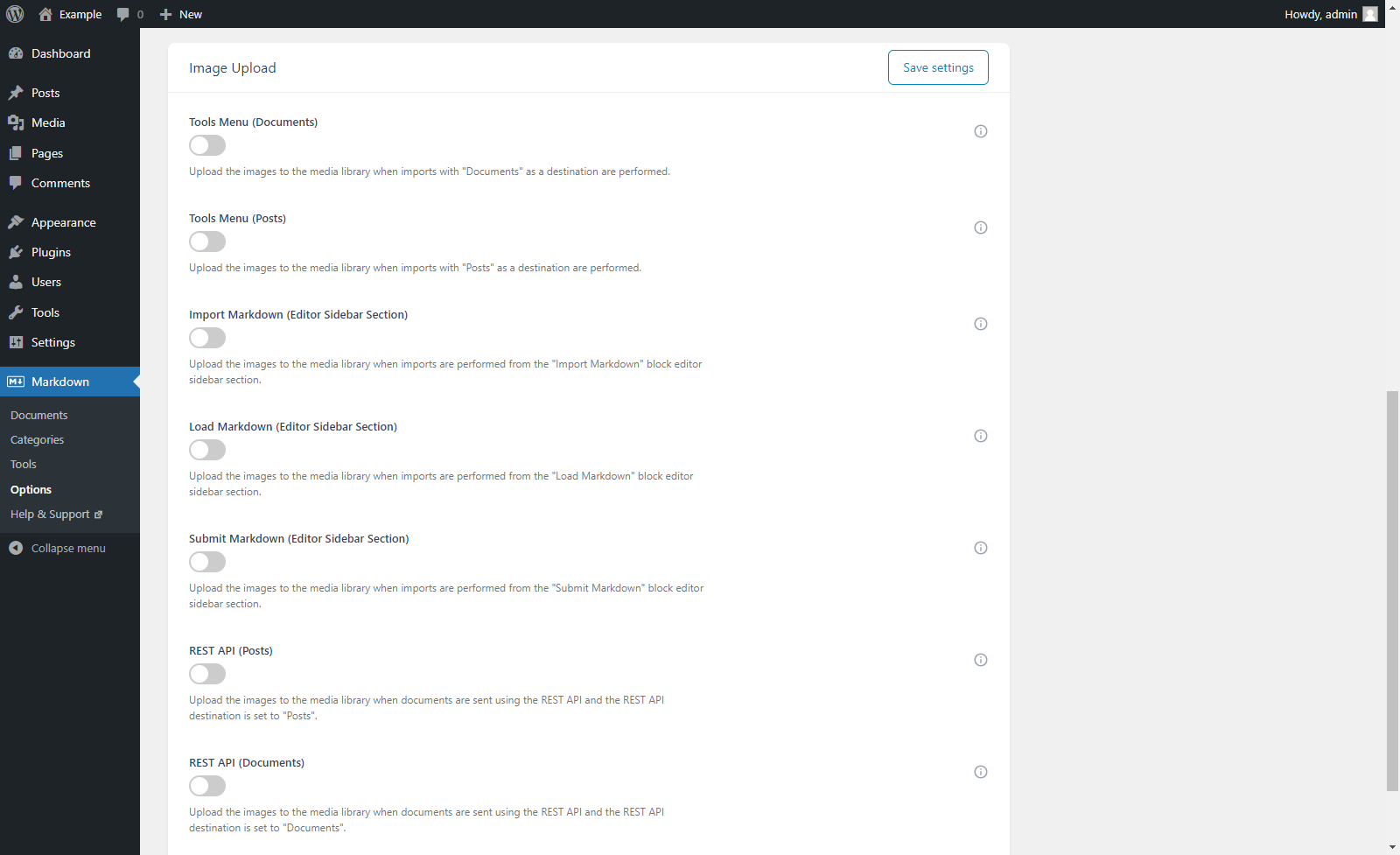1400x855 pixels.
Task: Click info icon for Tools Menu (Documents)
Action: tap(981, 131)
